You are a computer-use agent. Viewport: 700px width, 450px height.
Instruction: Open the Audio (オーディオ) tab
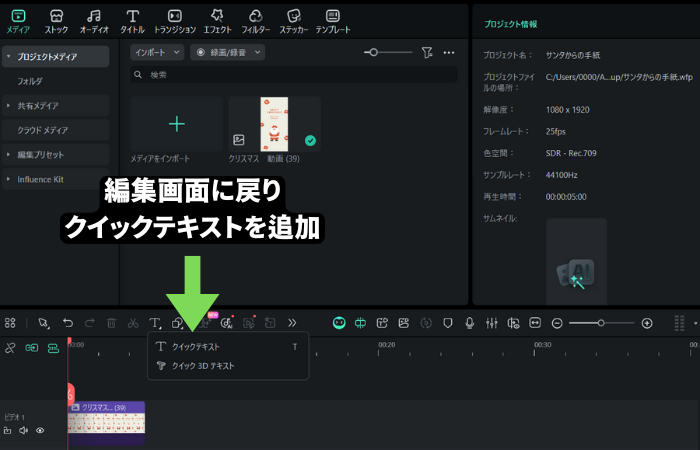coord(94,22)
